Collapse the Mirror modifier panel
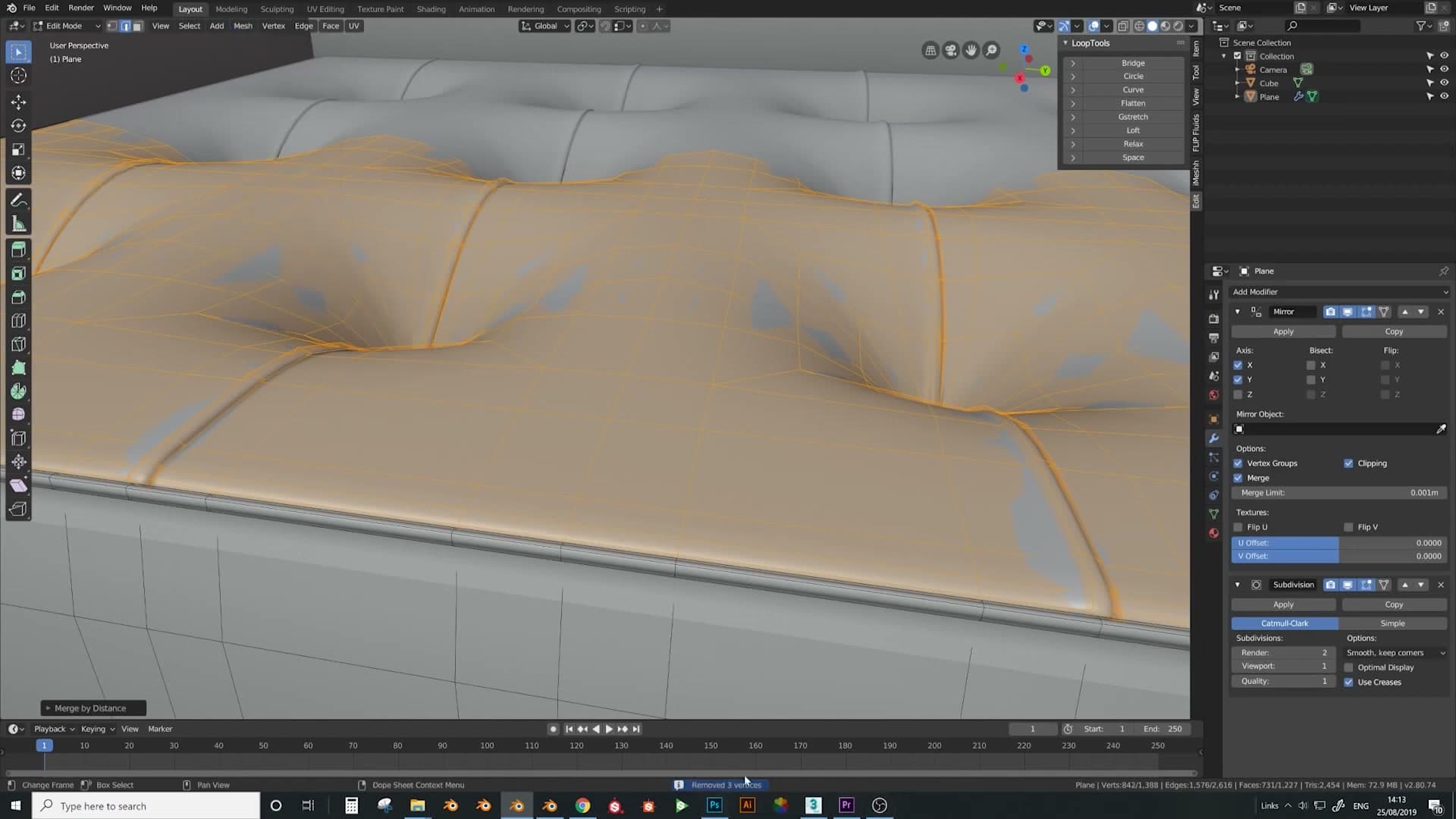Image resolution: width=1456 pixels, height=819 pixels. tap(1238, 312)
